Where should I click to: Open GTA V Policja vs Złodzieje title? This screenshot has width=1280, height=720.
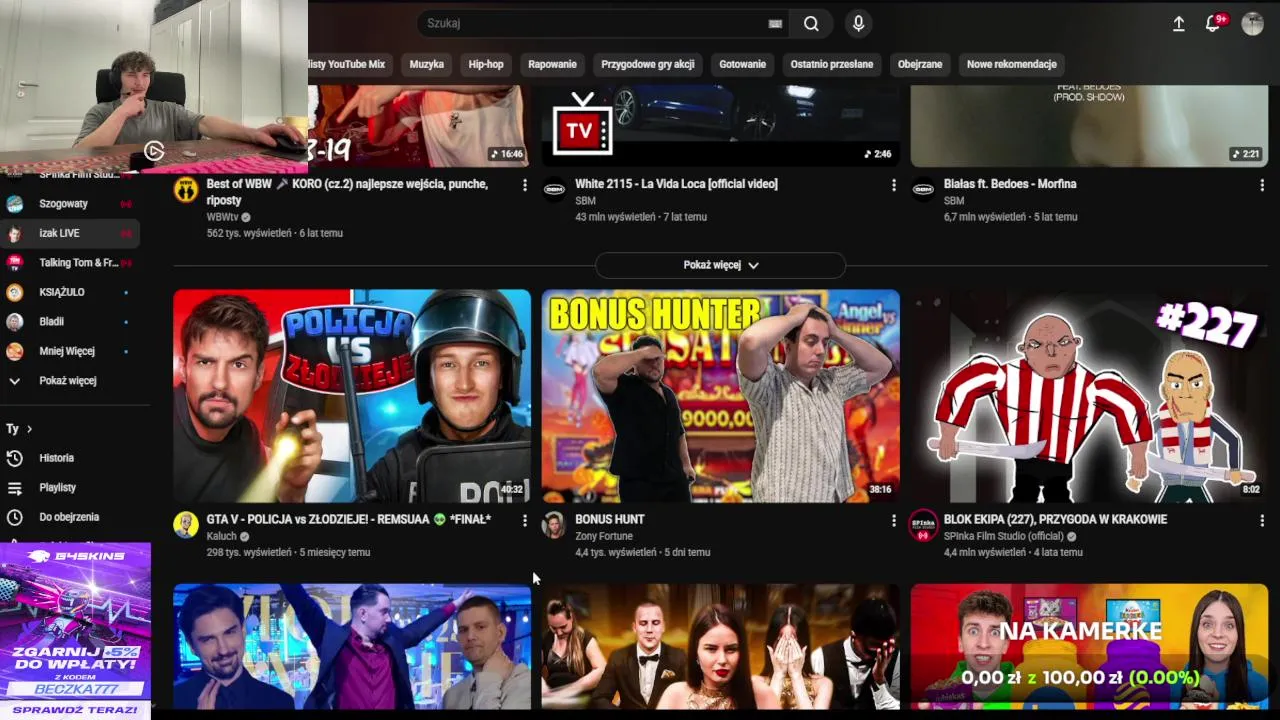[349, 519]
